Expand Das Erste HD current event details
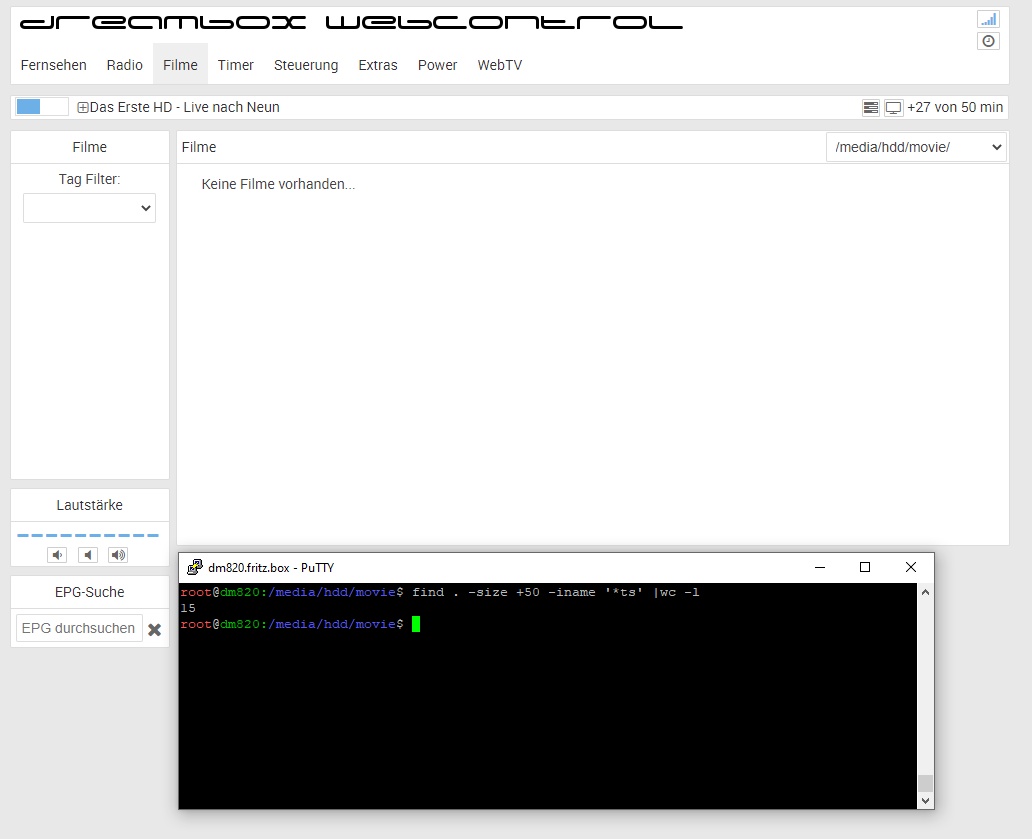Screen dimensions: 1032x839 click(83, 107)
